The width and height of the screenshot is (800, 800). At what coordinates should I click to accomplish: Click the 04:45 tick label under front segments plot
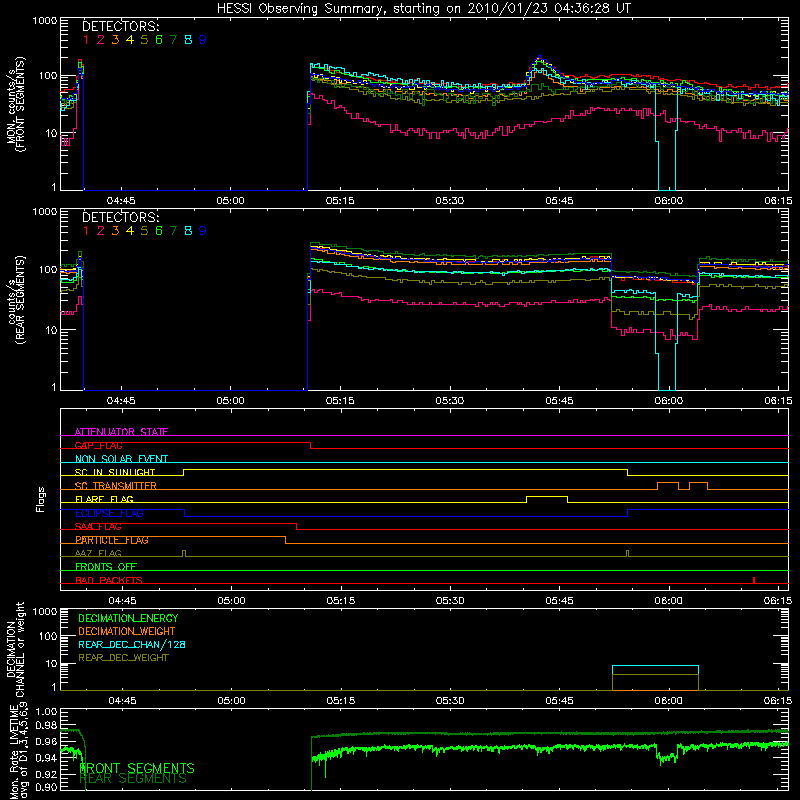coord(121,201)
